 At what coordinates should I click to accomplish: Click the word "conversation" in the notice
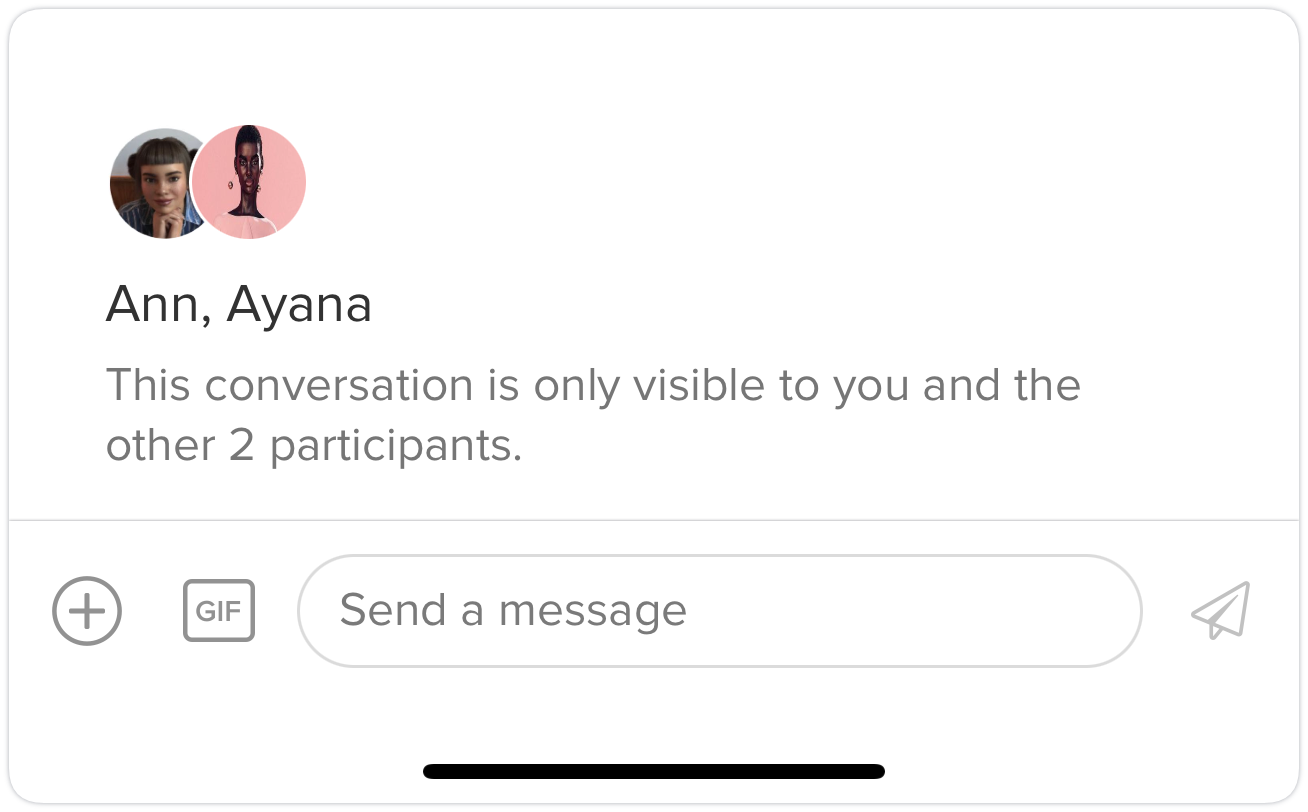point(334,385)
